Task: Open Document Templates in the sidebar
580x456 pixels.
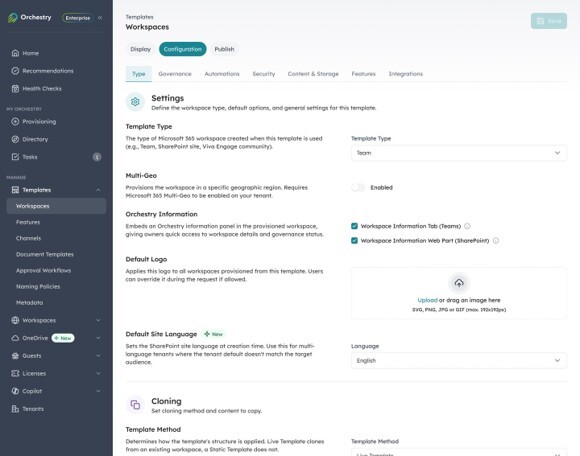Action: 56,254
